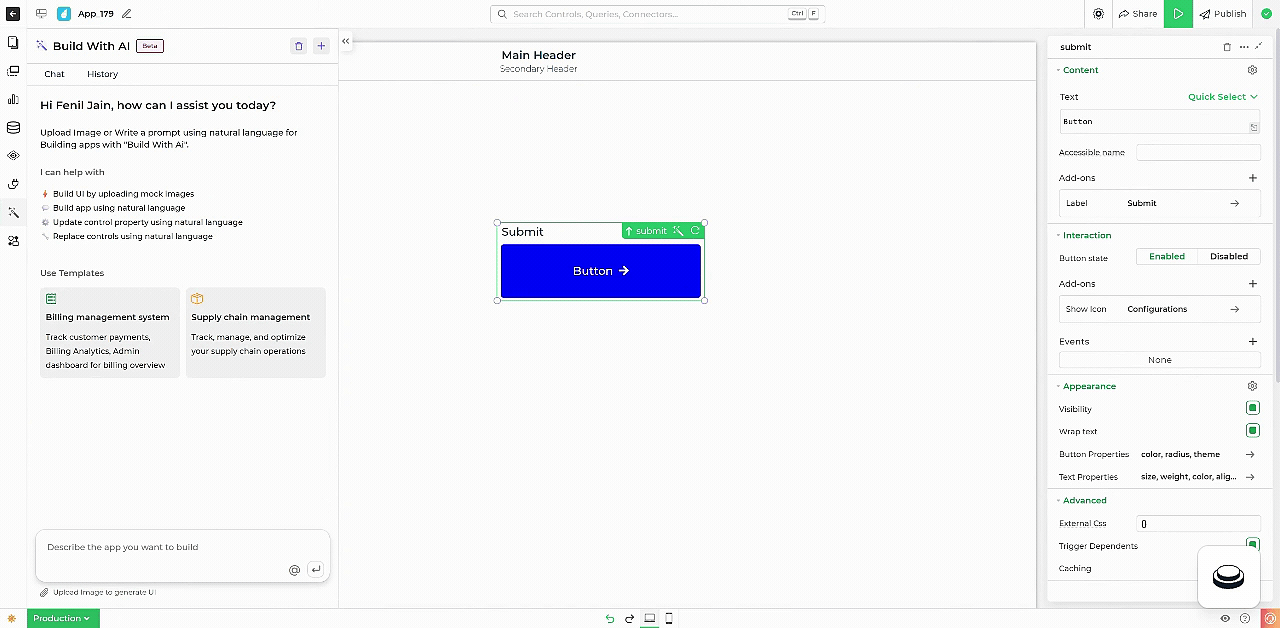1280x628 pixels.
Task: Open Button Properties arrow
Action: point(1250,454)
